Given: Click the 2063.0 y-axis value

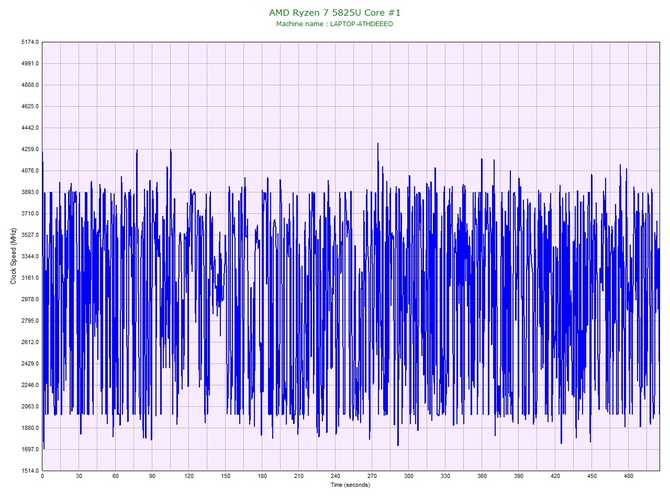Looking at the screenshot, I should point(30,406).
